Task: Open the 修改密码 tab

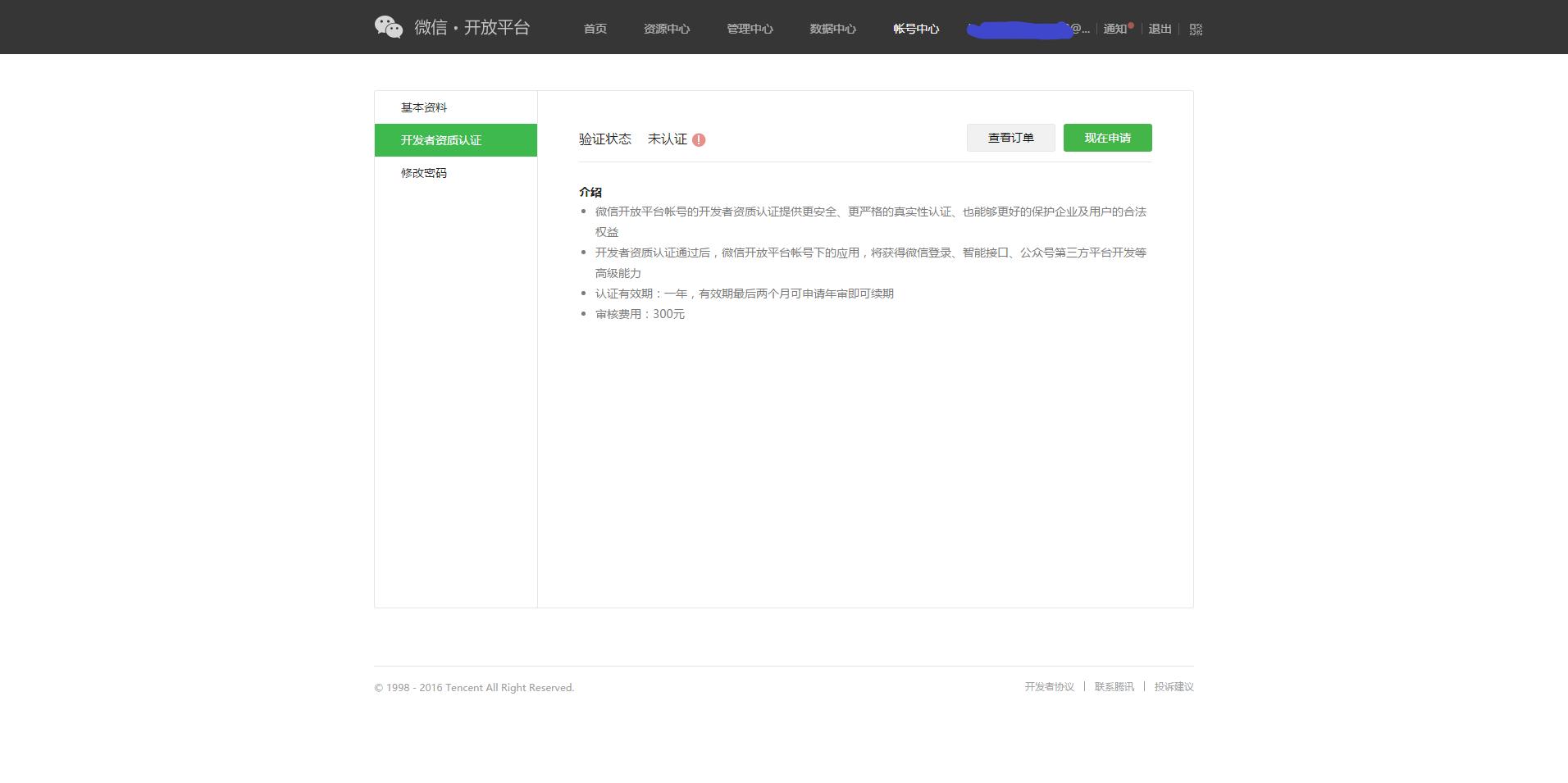Action: click(423, 173)
